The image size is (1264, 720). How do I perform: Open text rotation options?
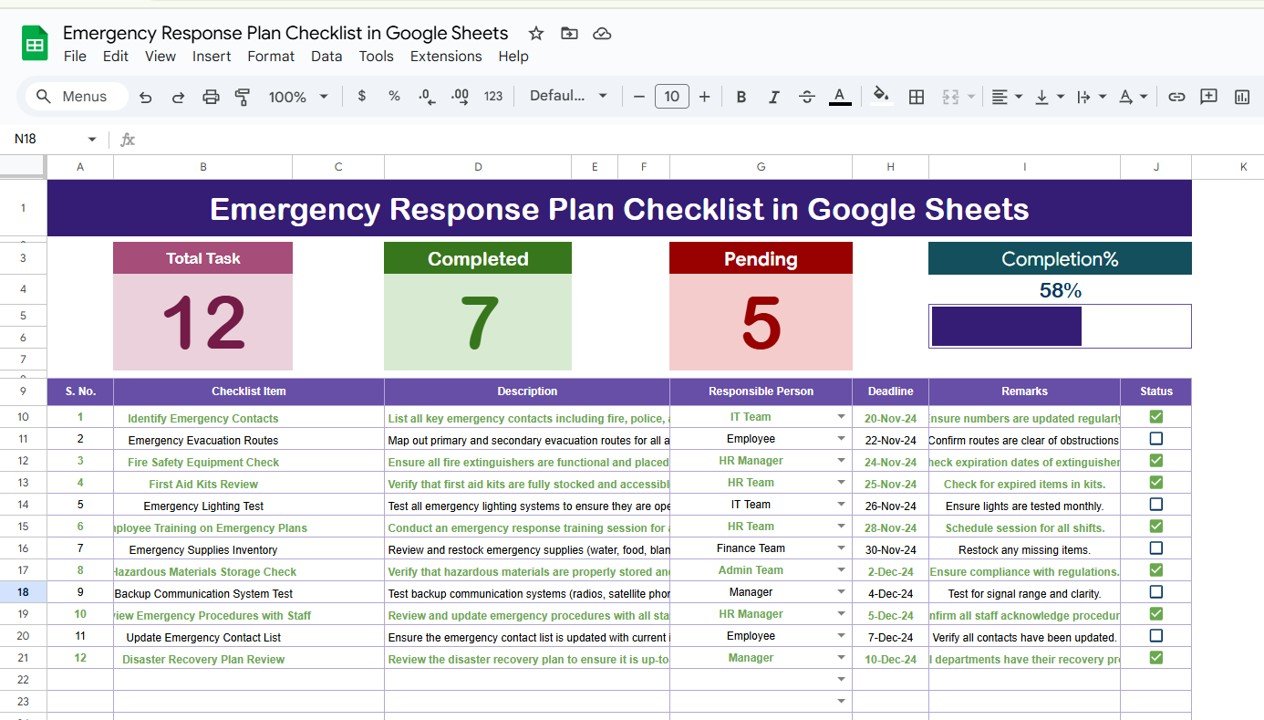point(1133,96)
